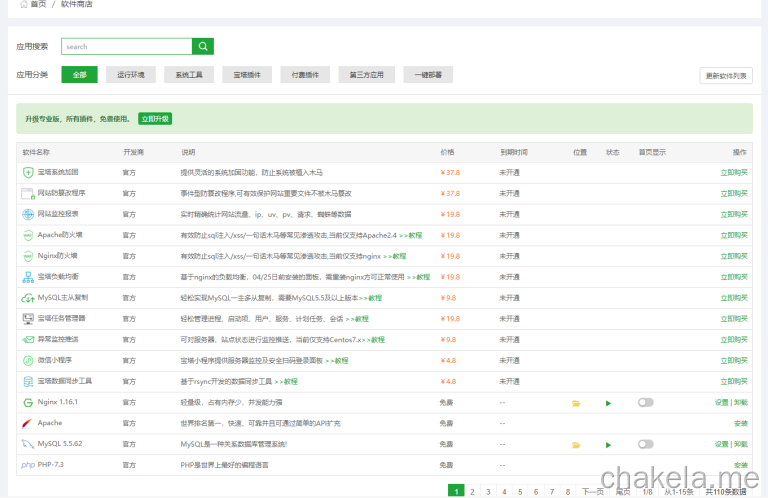Click the 尾页 last page button
This screenshot has height=498, width=768.
623,492
